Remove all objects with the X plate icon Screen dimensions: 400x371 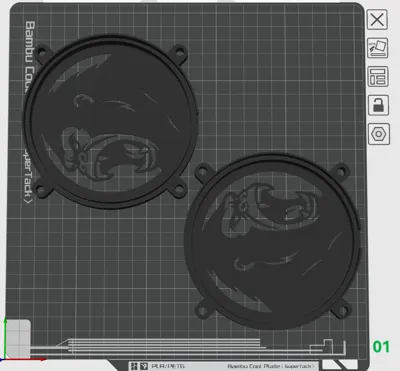(377, 20)
